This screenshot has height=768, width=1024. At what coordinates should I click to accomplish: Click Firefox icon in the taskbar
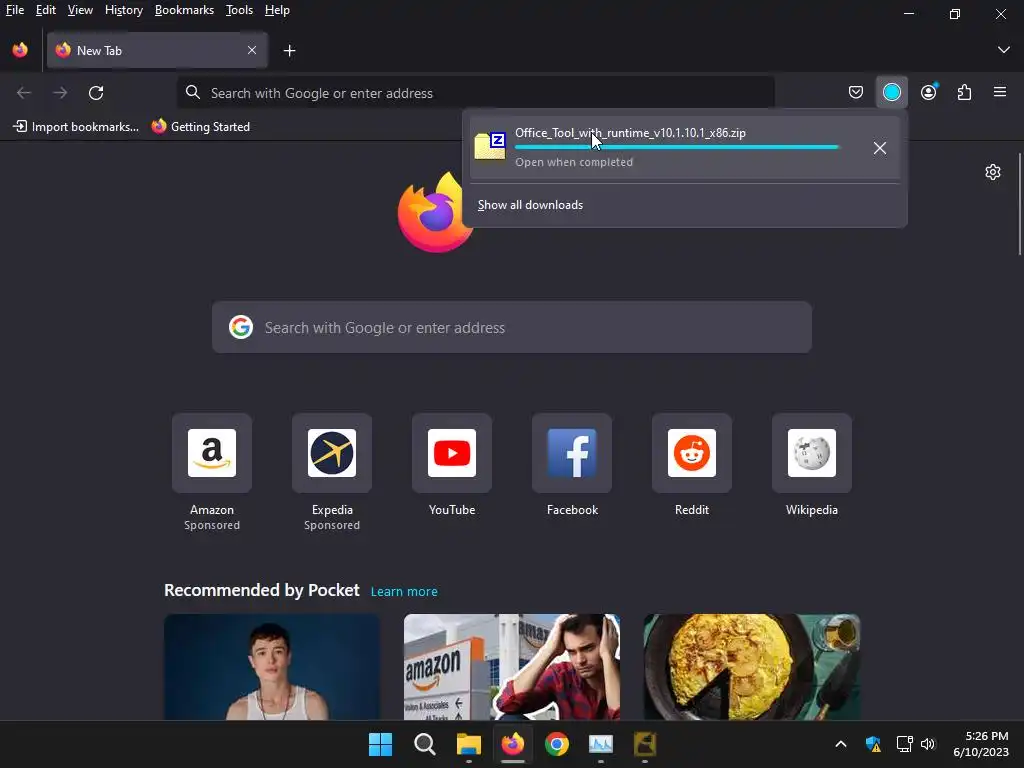513,744
